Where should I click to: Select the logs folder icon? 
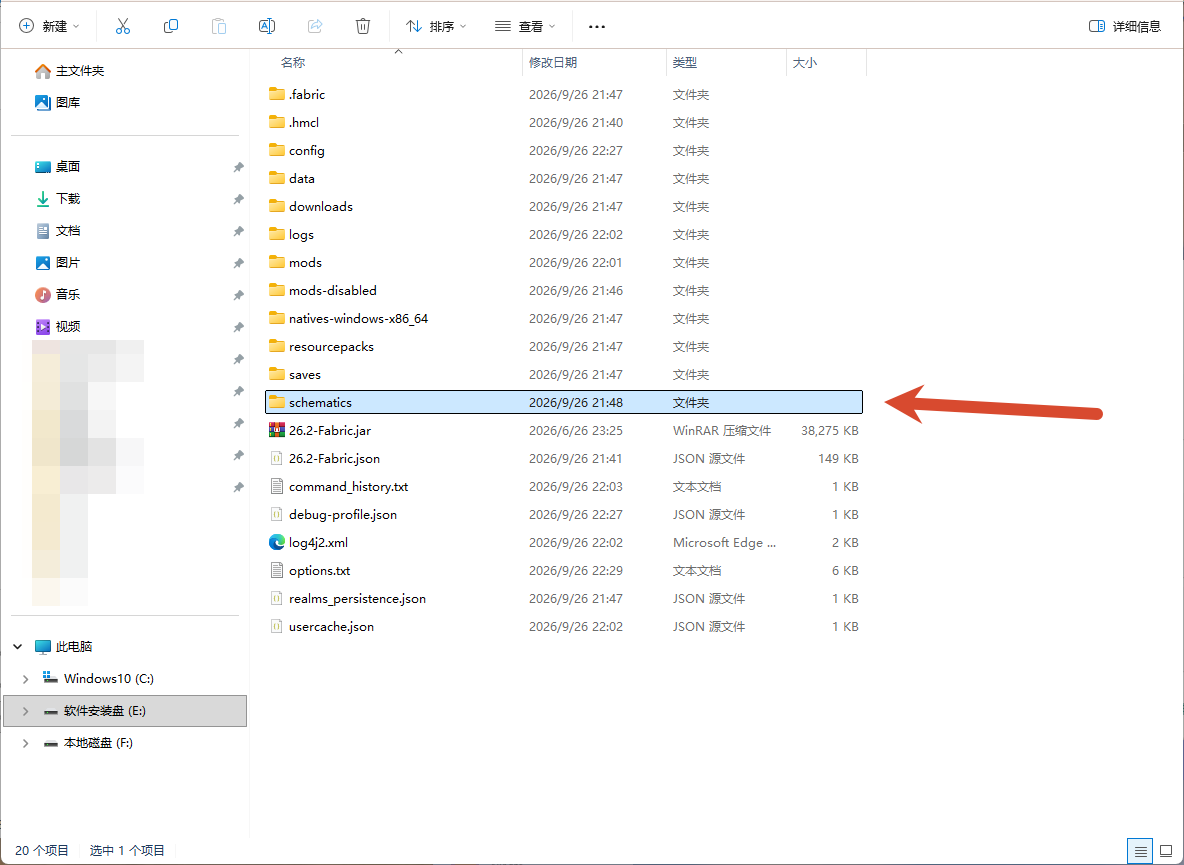tap(277, 234)
